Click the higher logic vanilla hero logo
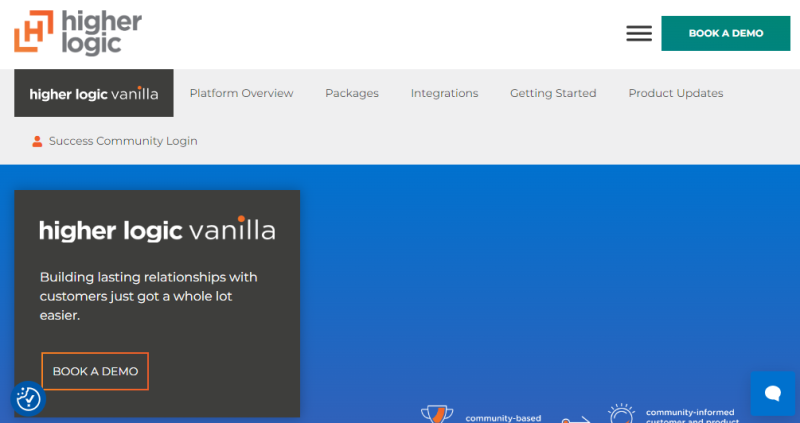 coord(157,229)
